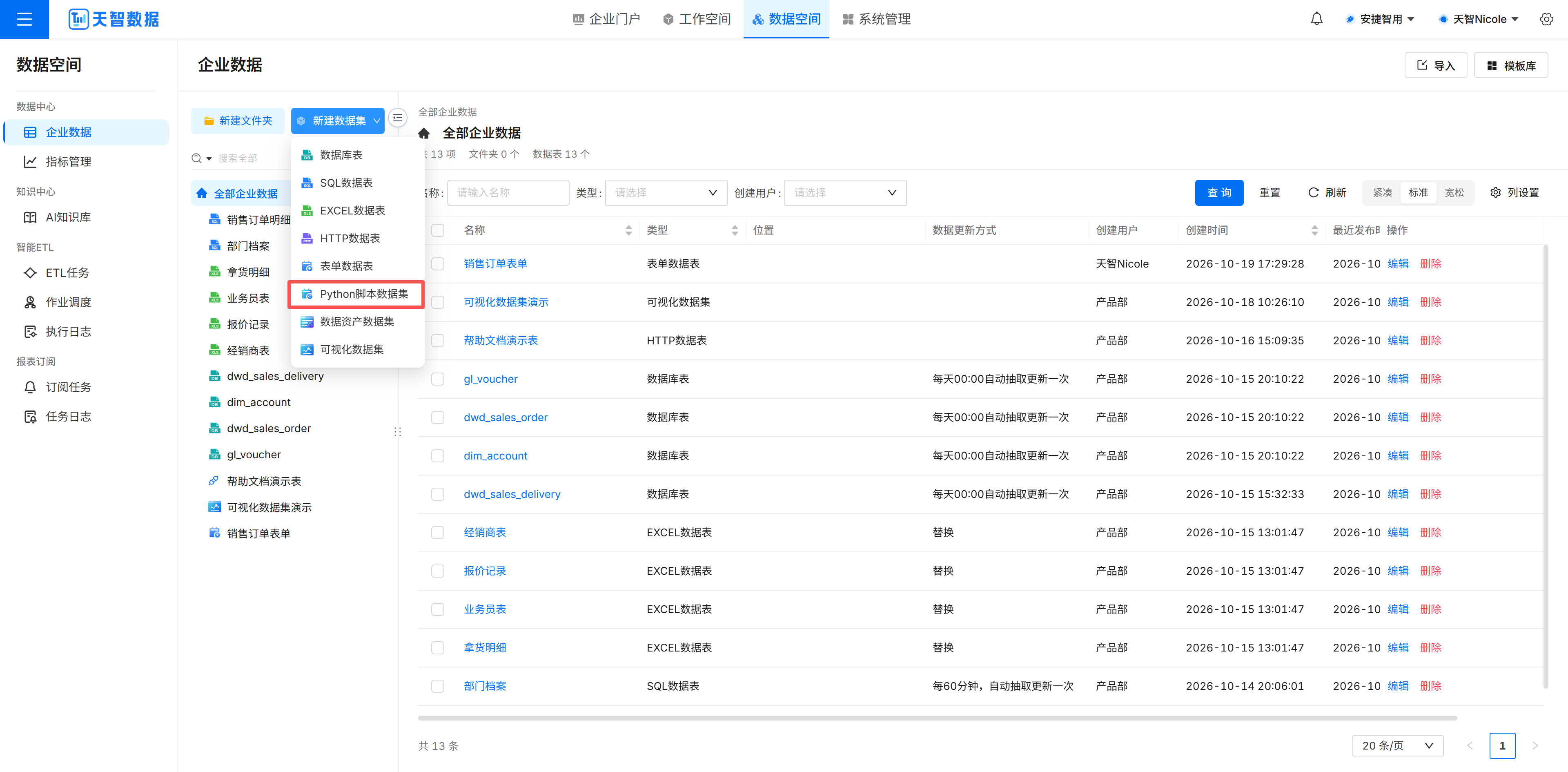Open the settings gear icon in the top bar
The width and height of the screenshot is (1568, 772).
[1547, 19]
